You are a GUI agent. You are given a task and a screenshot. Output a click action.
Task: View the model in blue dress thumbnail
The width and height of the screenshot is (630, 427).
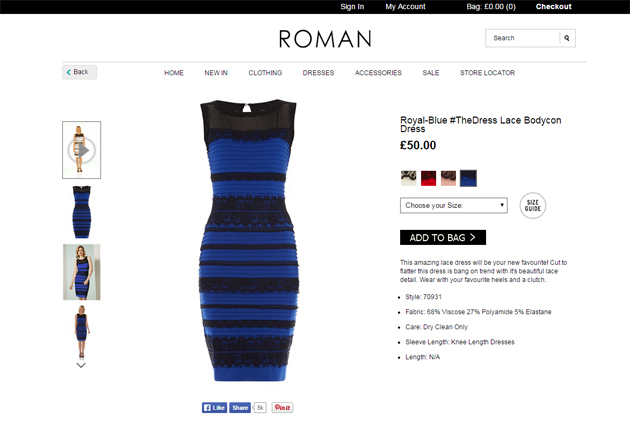click(x=82, y=272)
